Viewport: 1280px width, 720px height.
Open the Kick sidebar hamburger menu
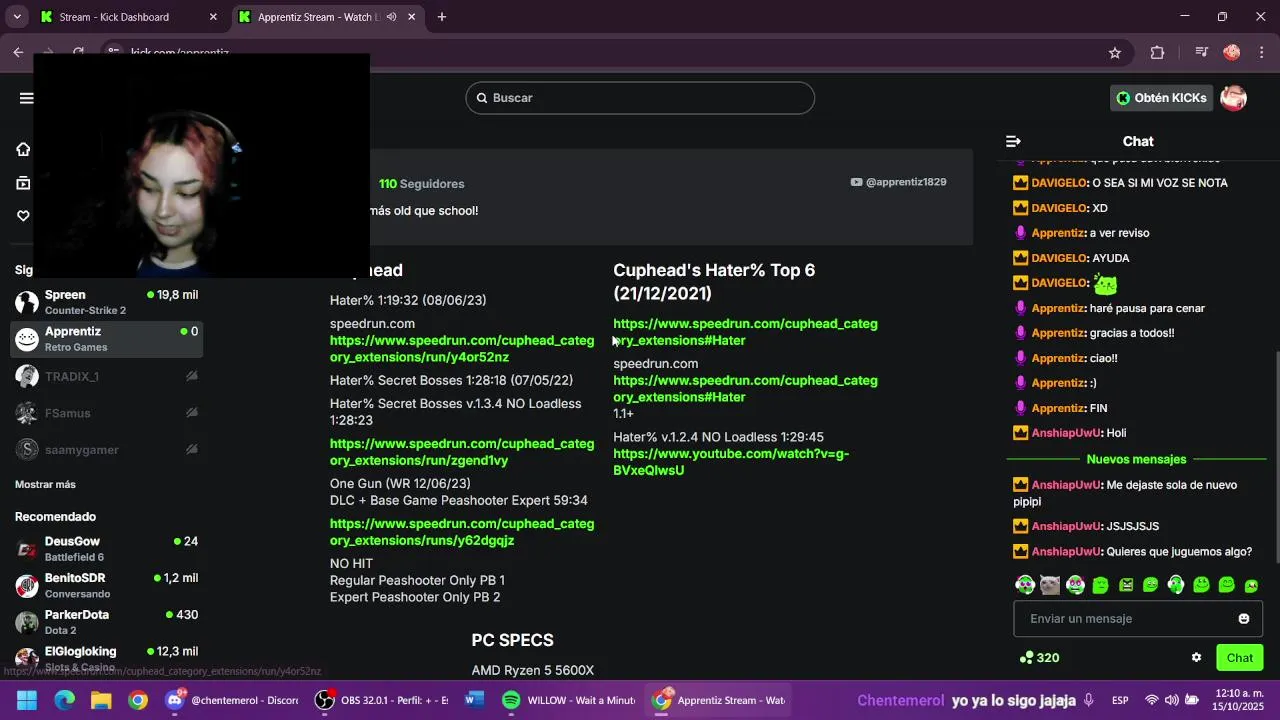click(x=26, y=98)
